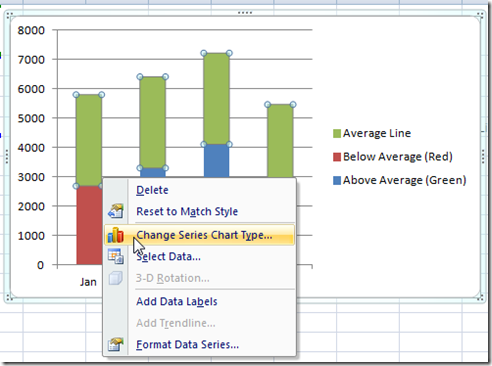
Task: Click the chart's top-left corner handle
Action: coord(9,15)
